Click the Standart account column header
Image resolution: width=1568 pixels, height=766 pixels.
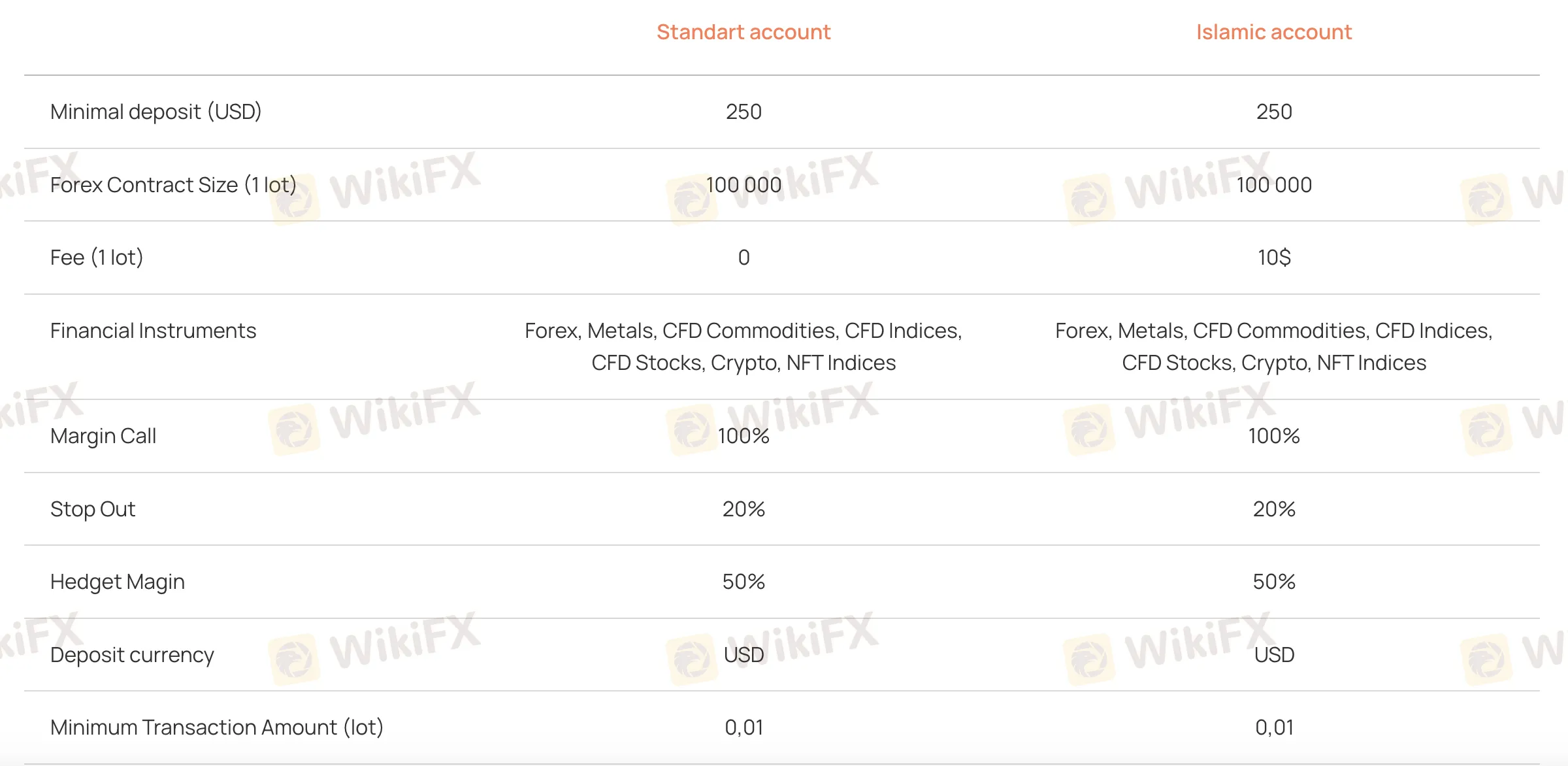743,32
